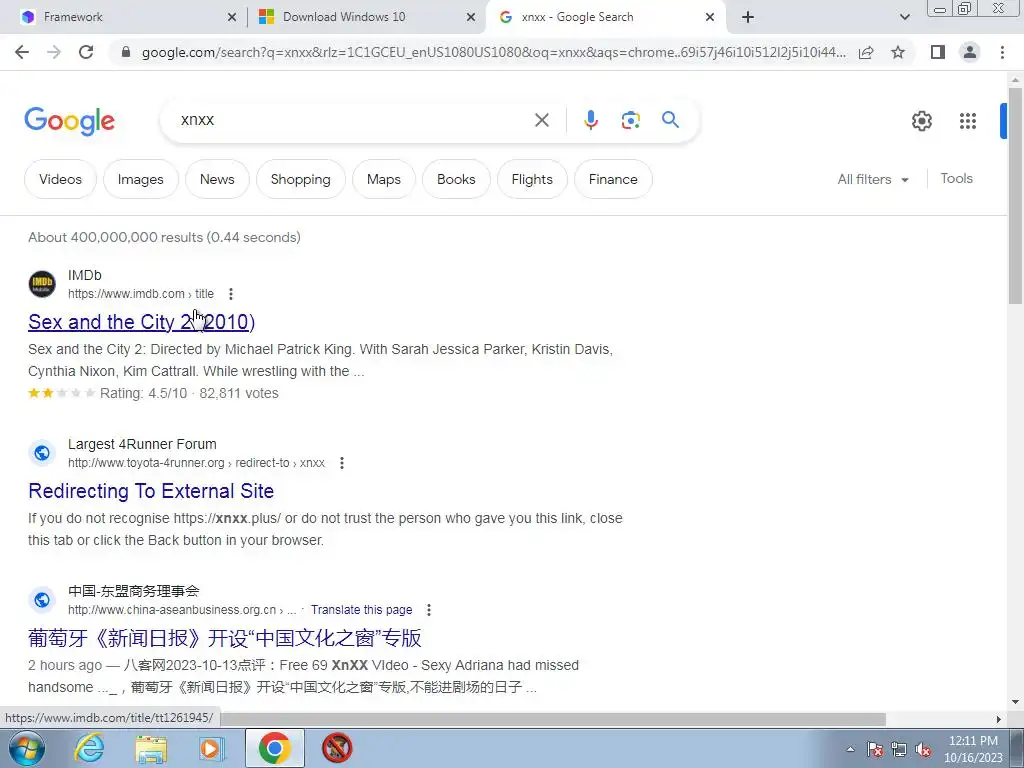This screenshot has width=1024, height=768.
Task: Click the scroll right arrow of horizontal scrollbar
Action: 999,719
